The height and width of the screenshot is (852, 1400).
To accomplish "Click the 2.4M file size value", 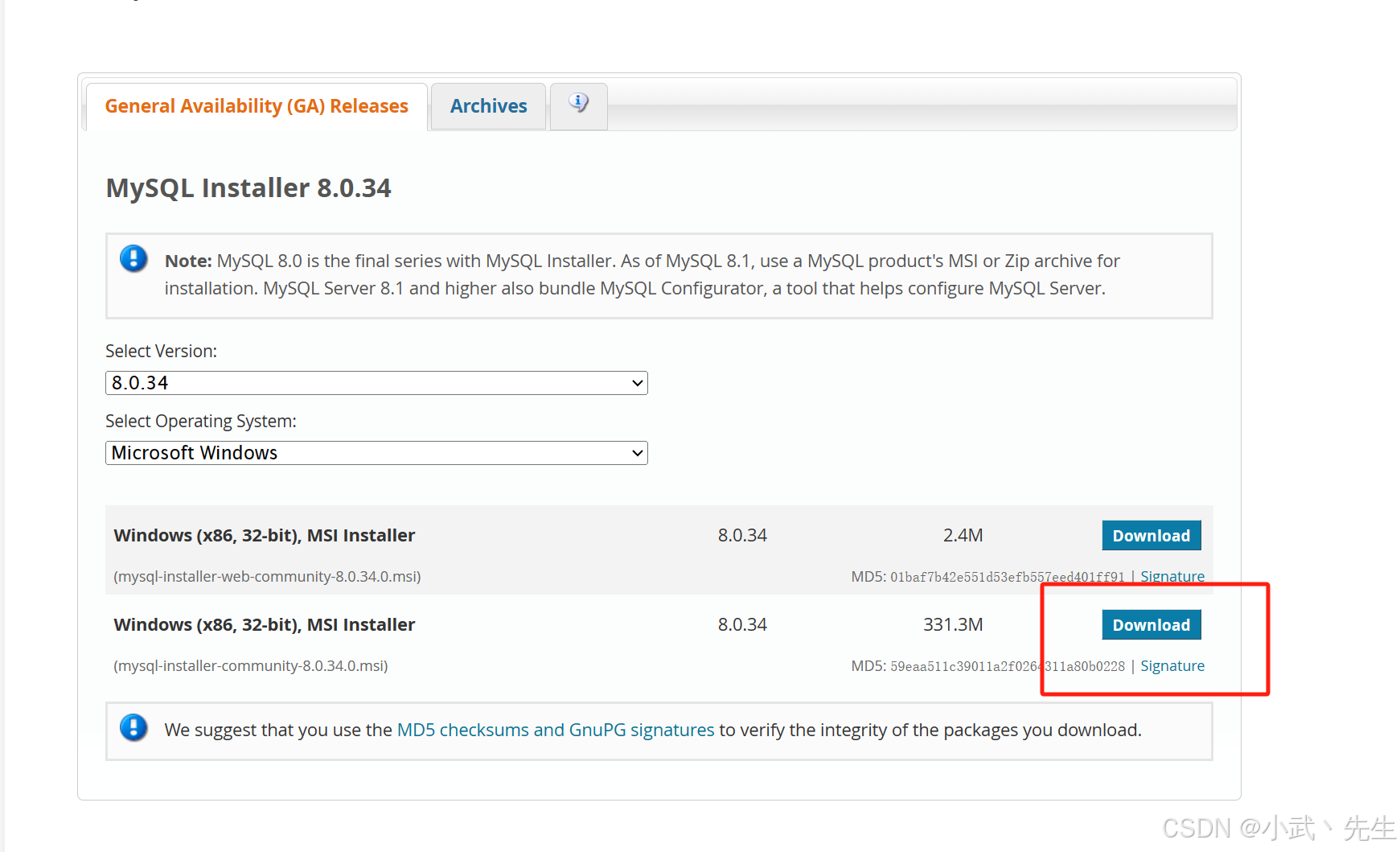I will click(x=963, y=536).
